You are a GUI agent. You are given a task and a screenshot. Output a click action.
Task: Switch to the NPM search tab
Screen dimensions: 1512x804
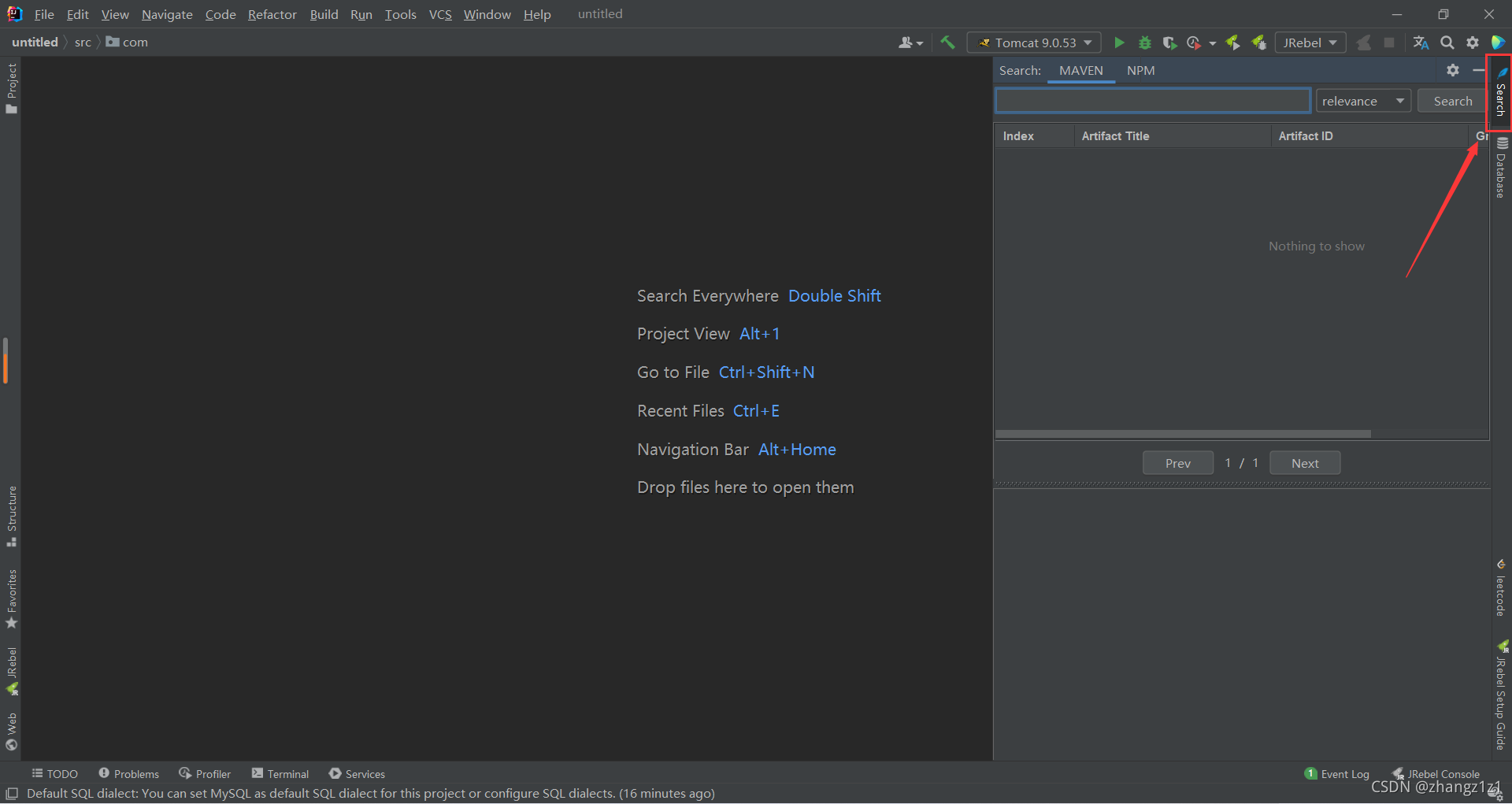[x=1140, y=71]
